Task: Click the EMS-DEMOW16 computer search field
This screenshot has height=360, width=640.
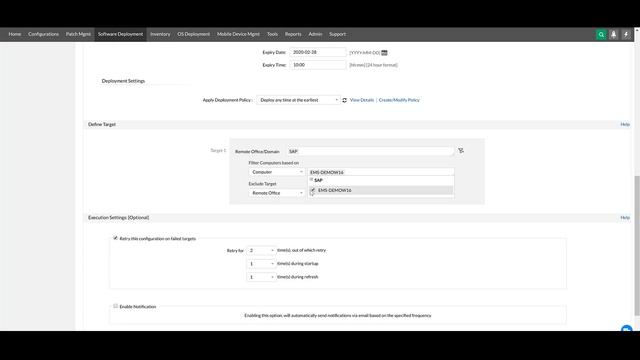Action: click(381, 172)
